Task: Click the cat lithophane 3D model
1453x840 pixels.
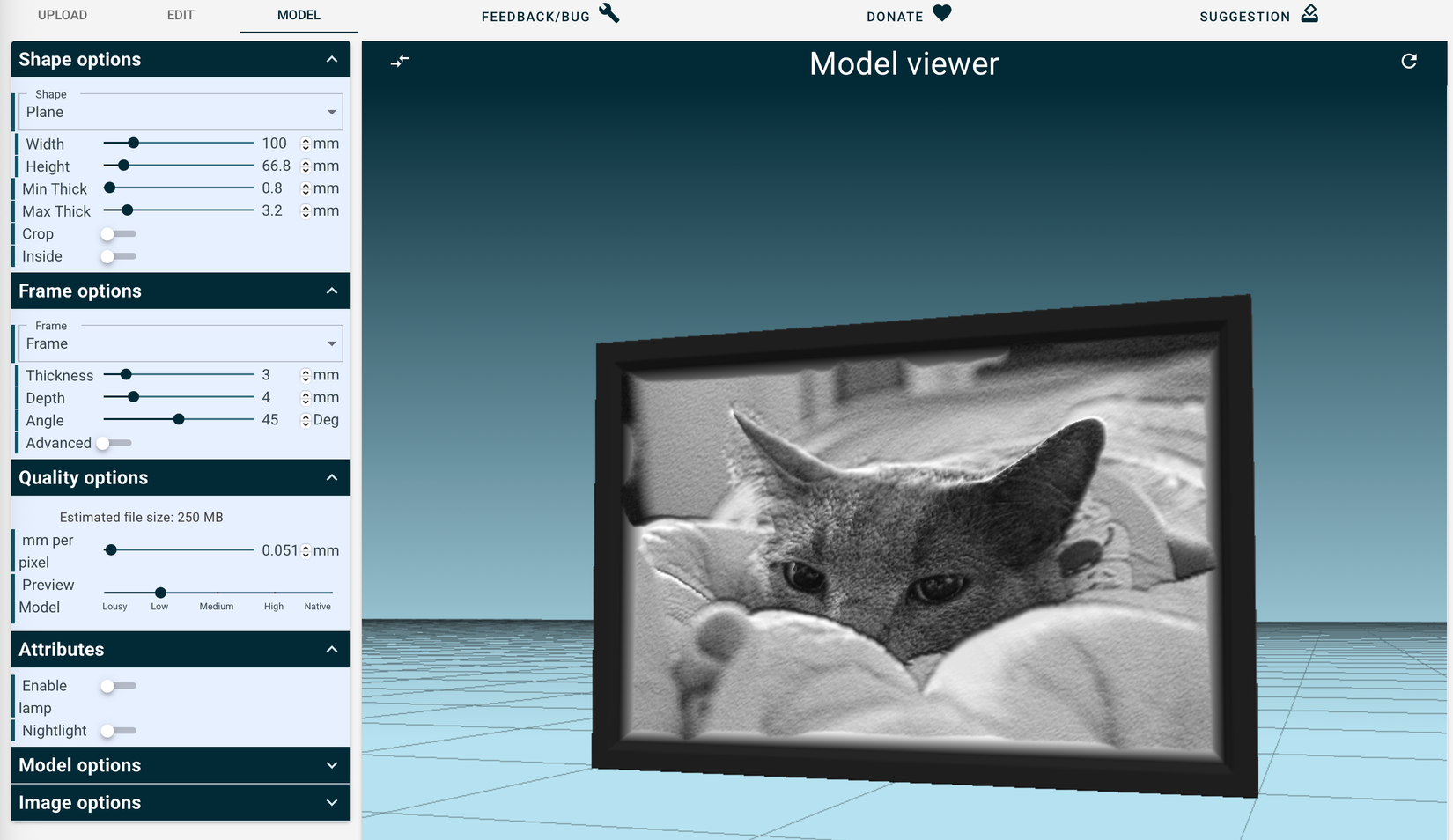Action: tap(925, 546)
